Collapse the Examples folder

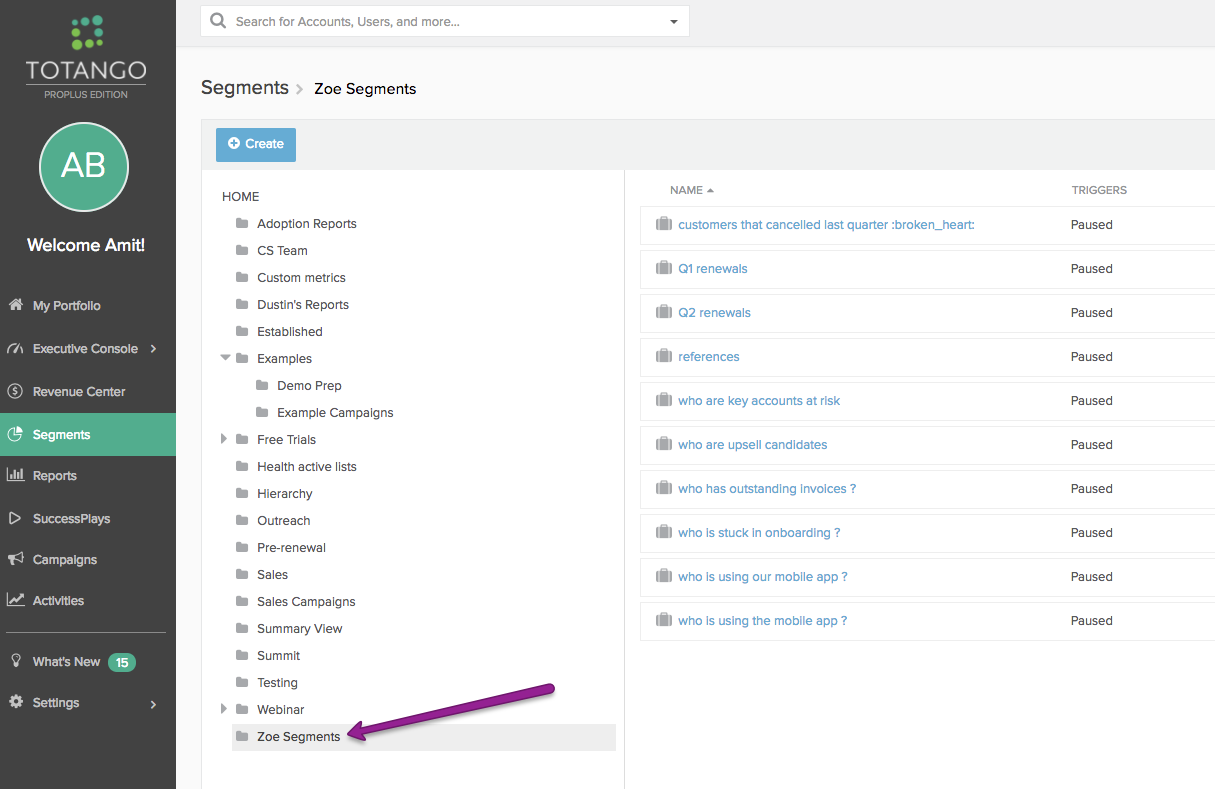(226, 358)
